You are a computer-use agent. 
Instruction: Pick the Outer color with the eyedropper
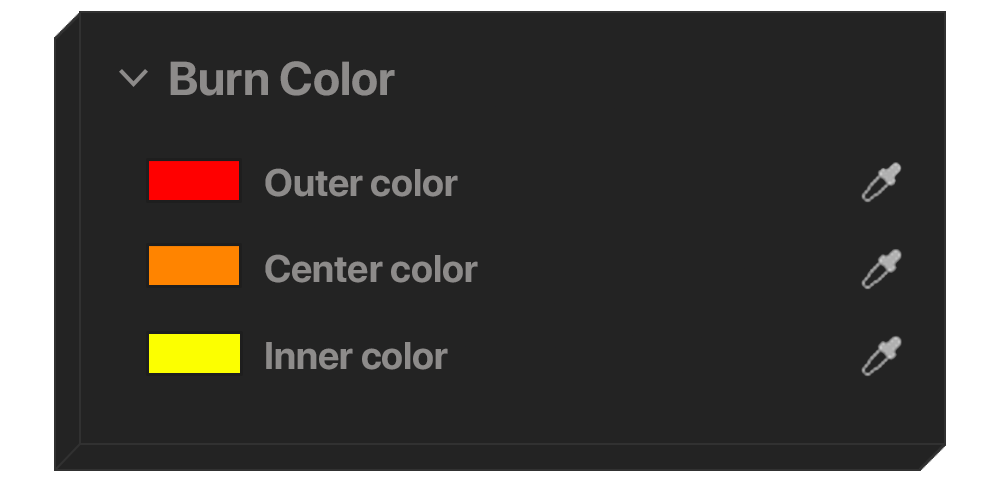coord(881,183)
